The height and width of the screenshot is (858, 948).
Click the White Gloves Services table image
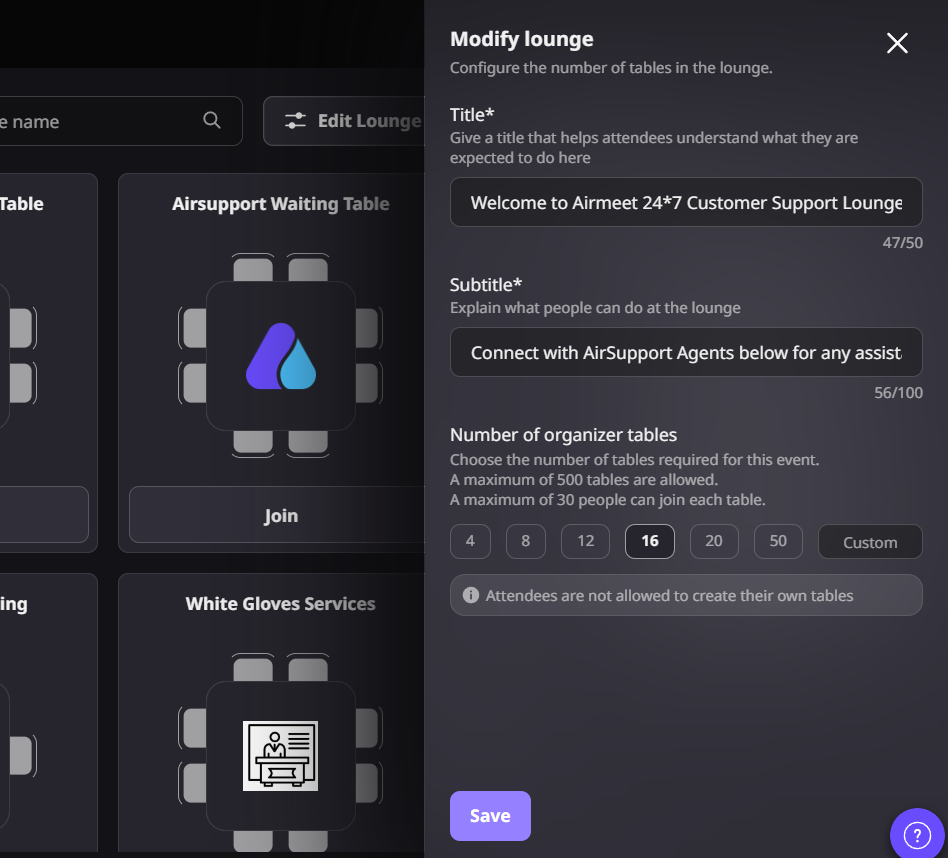pos(281,756)
